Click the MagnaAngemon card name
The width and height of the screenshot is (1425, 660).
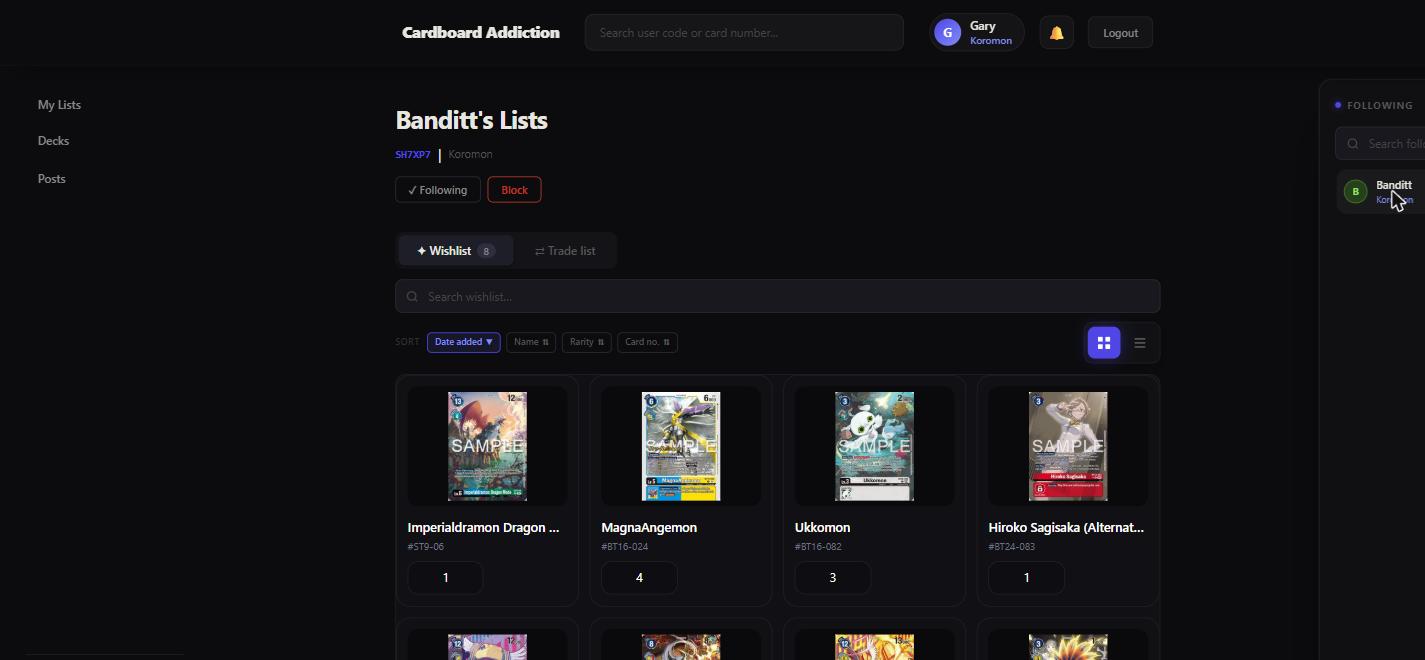(x=649, y=527)
